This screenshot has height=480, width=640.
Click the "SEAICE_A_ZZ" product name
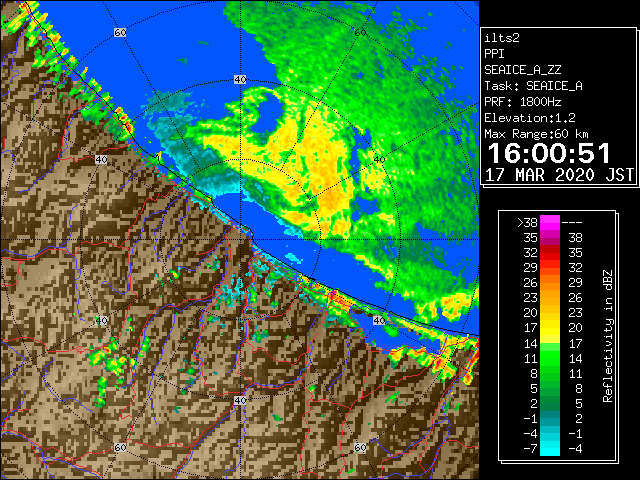point(522,70)
